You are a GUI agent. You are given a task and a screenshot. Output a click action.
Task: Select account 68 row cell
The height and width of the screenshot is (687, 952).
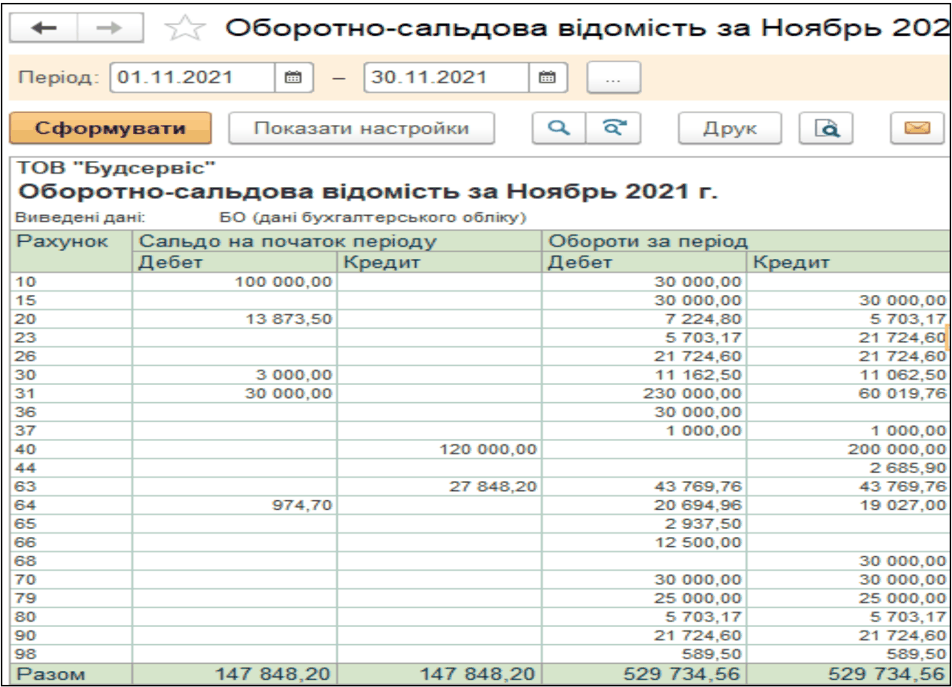click(71, 561)
